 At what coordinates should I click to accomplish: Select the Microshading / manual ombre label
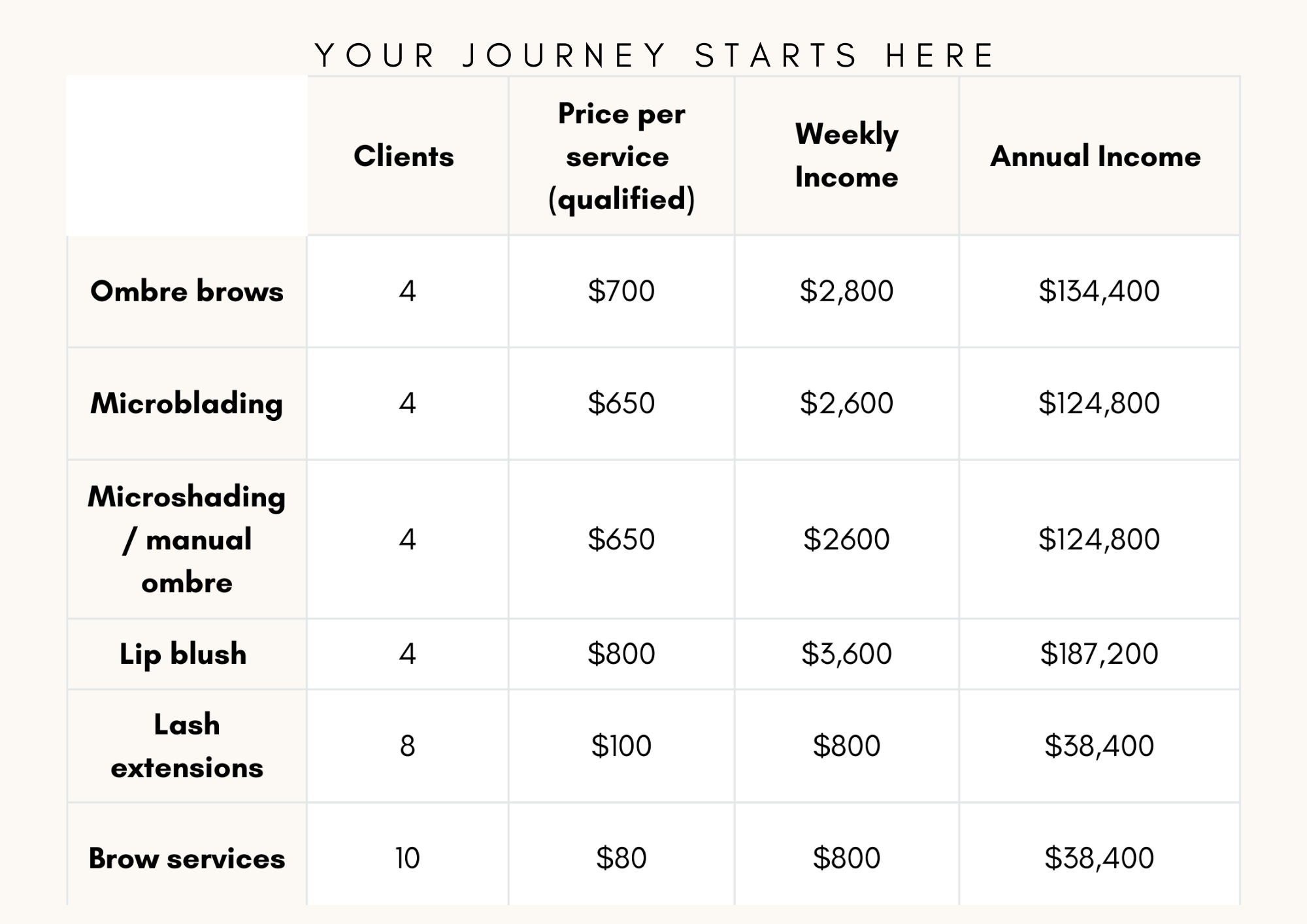click(187, 540)
